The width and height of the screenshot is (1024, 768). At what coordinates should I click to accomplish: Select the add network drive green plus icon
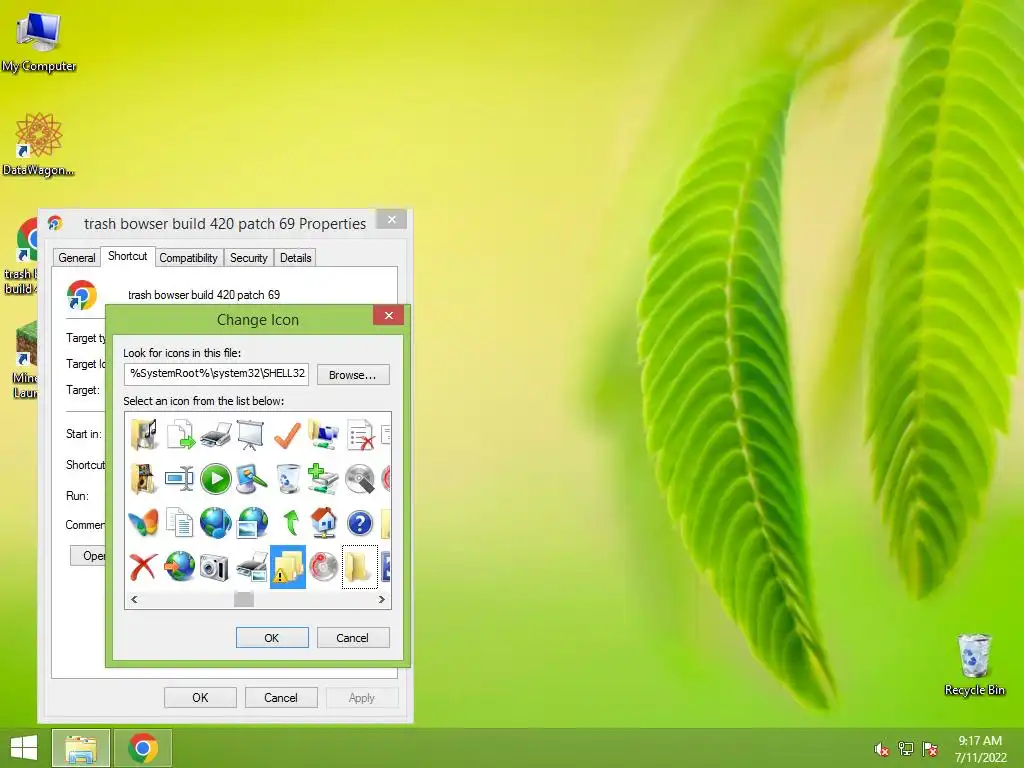pos(323,479)
